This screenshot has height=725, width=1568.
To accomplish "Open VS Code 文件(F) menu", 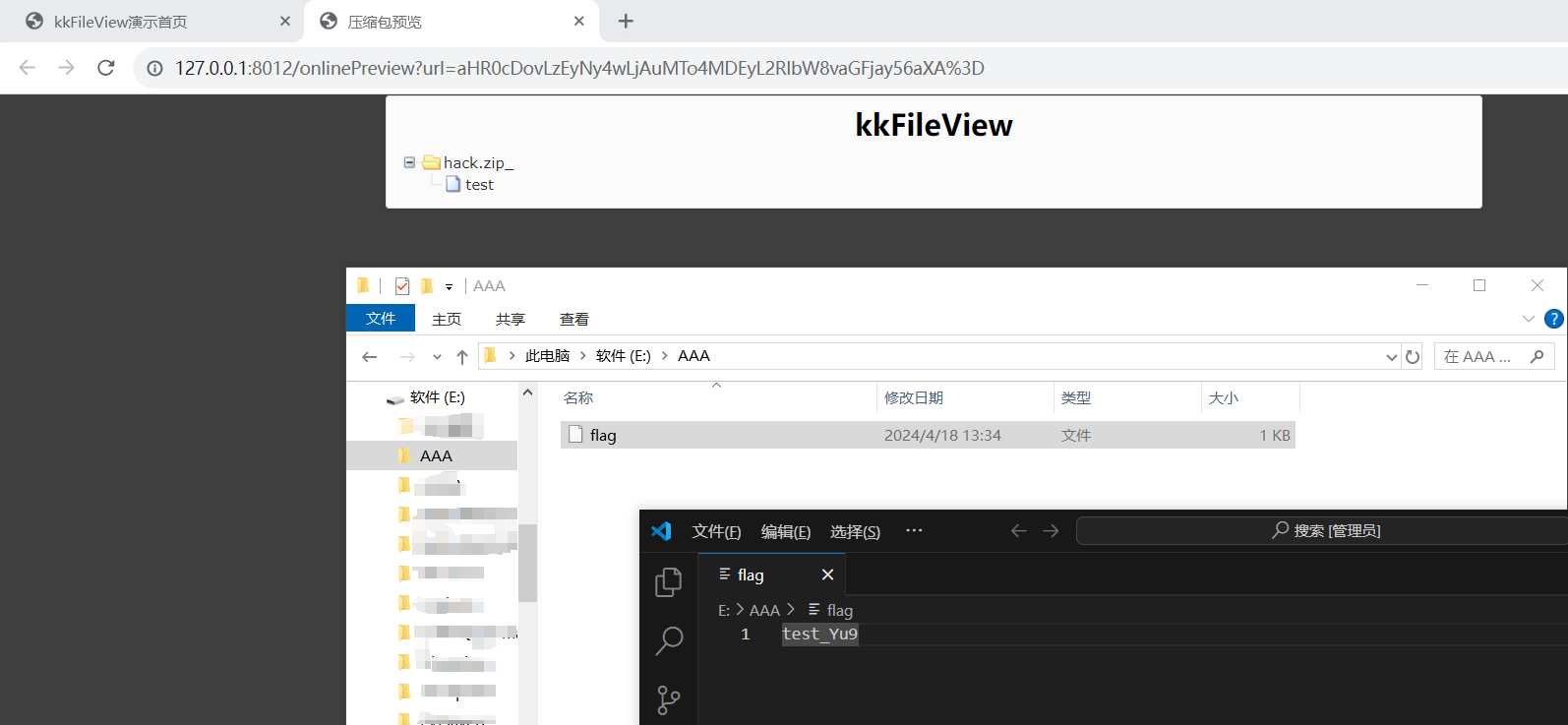I will (x=716, y=531).
